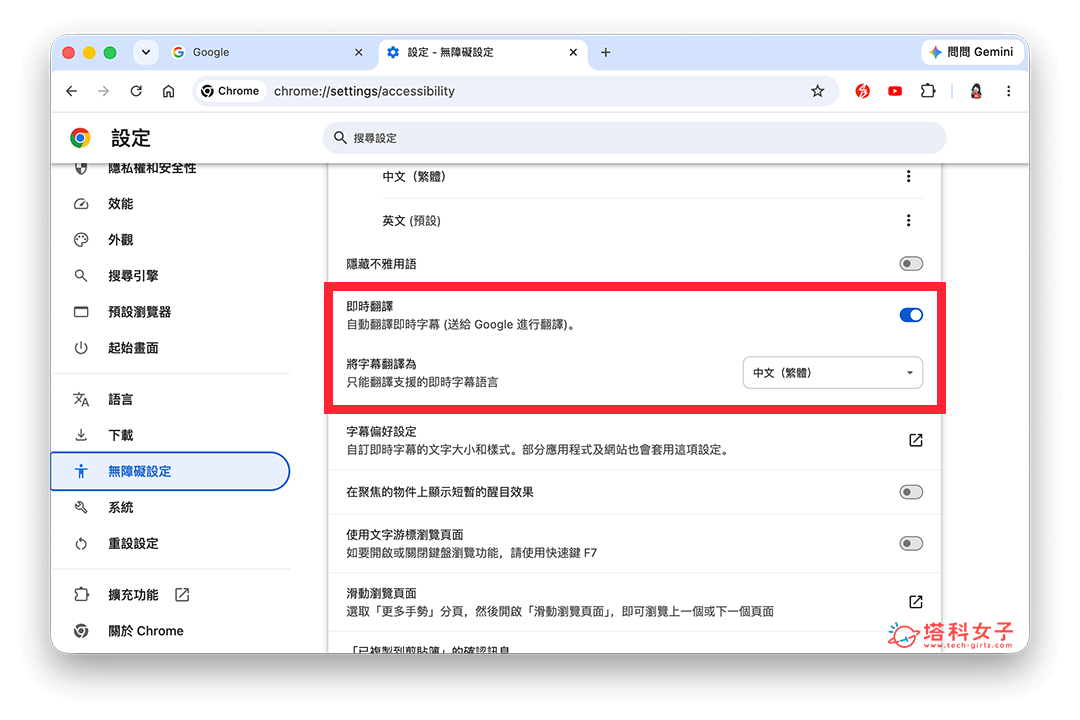
Task: Select the 設定 - 無障礙設定 tab
Action: pyautogui.click(x=483, y=52)
